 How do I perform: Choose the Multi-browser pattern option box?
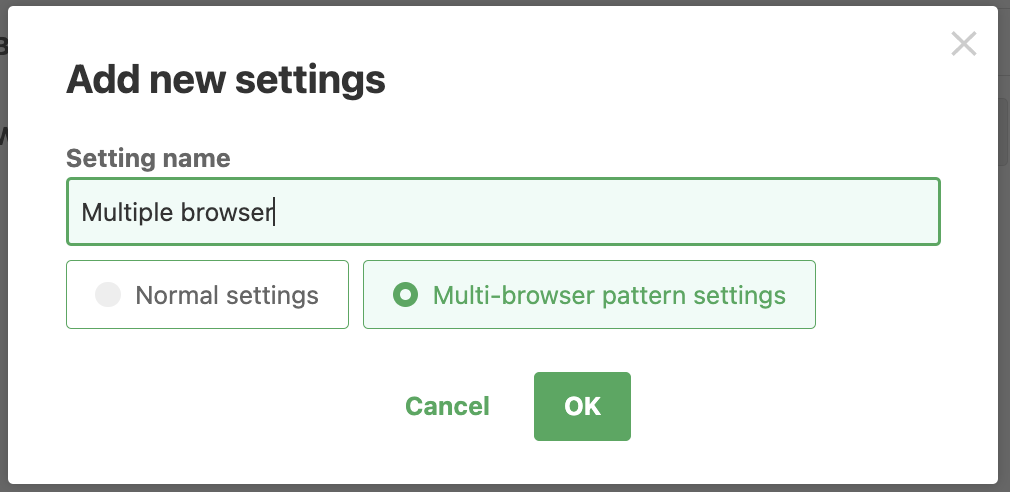point(589,295)
